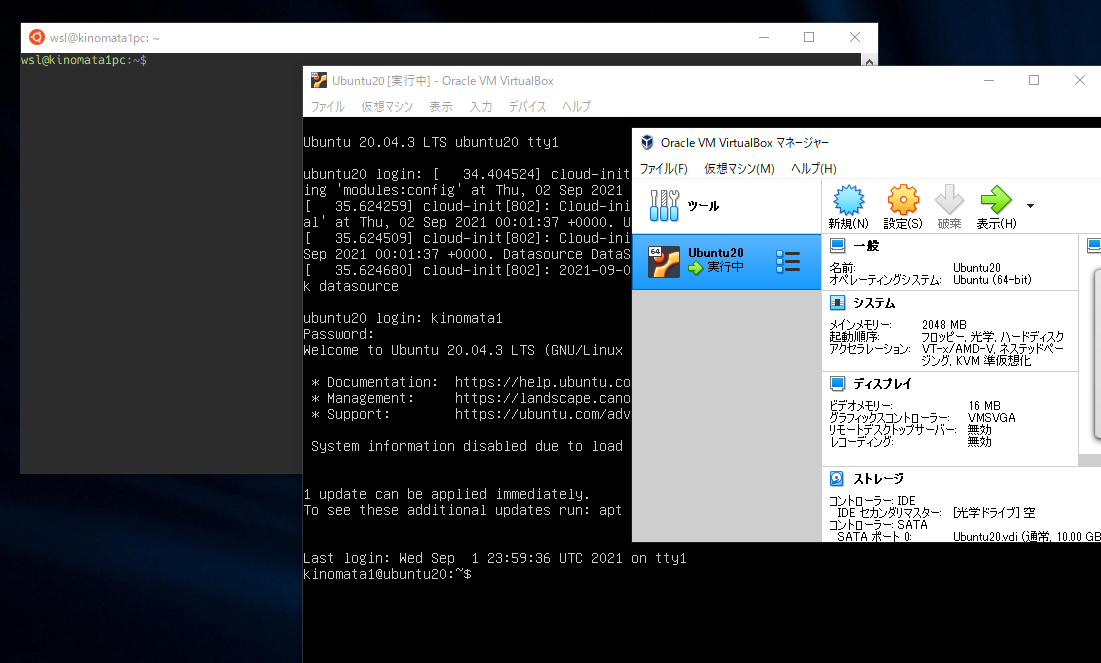The height and width of the screenshot is (663, 1101).
Task: Open Ubuntu20 VM window 入力 menu
Action: click(481, 107)
